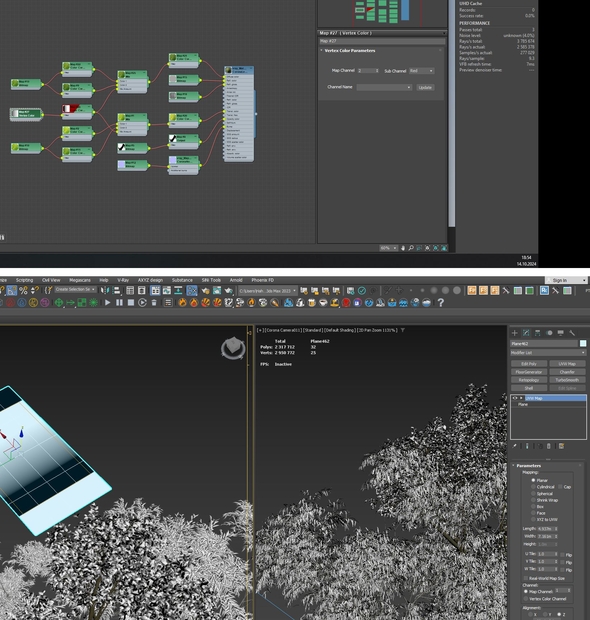This screenshot has width=590, height=620.
Task: Switch to the Utilities wrench tab
Action: [572, 333]
